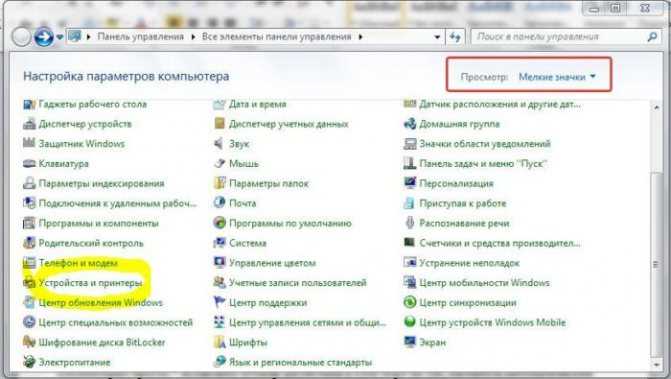Open Панель задач и меню Пуск link
The width and height of the screenshot is (671, 379).
point(483,164)
